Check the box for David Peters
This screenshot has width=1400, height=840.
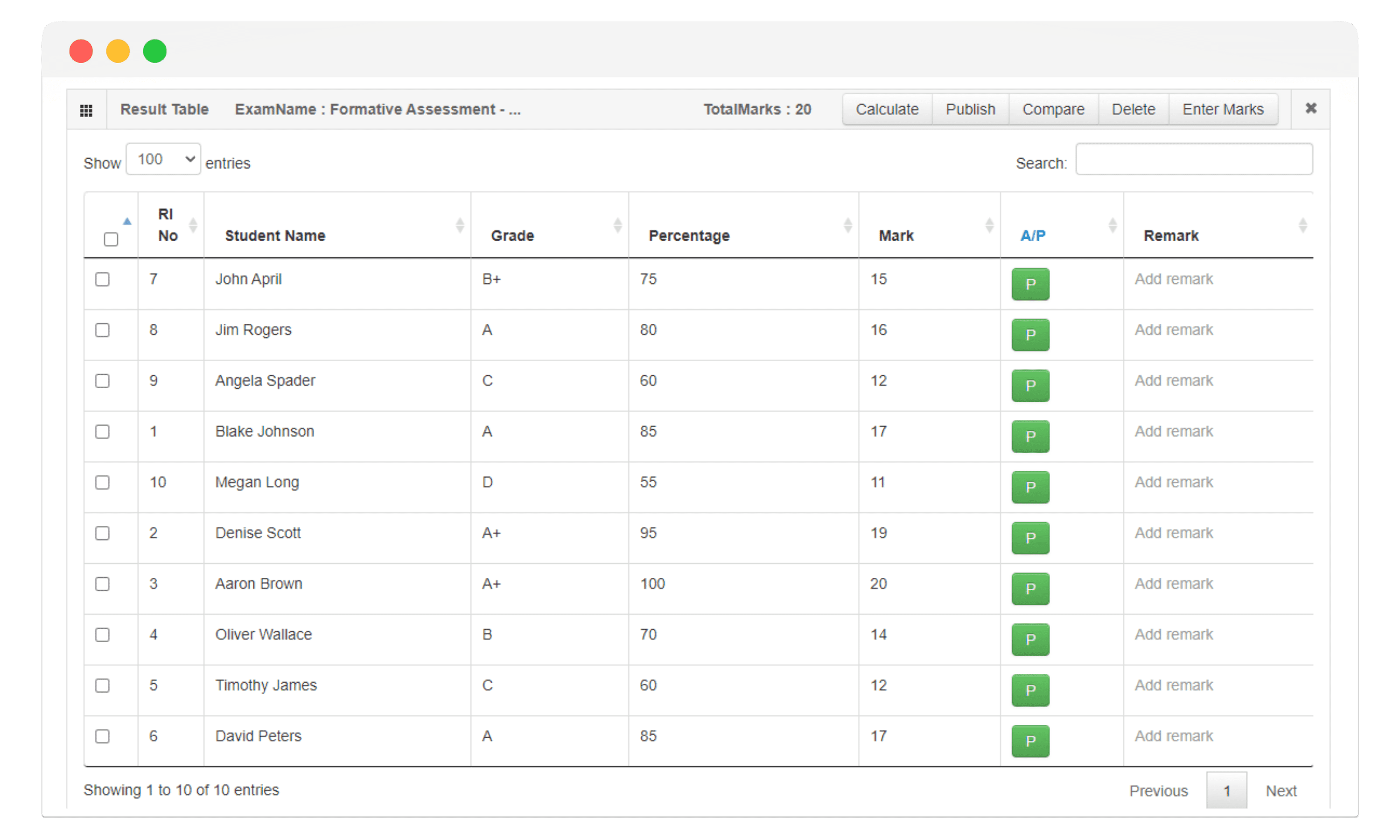102,736
